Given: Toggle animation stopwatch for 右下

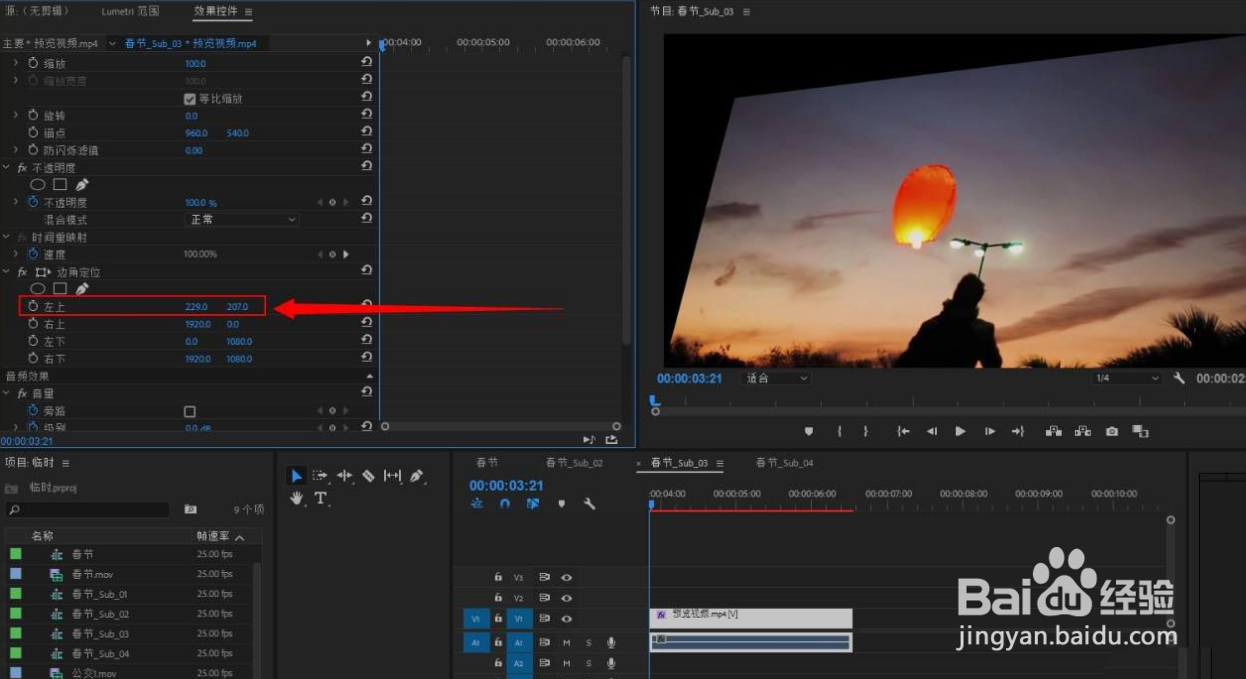Looking at the screenshot, I should [33, 358].
